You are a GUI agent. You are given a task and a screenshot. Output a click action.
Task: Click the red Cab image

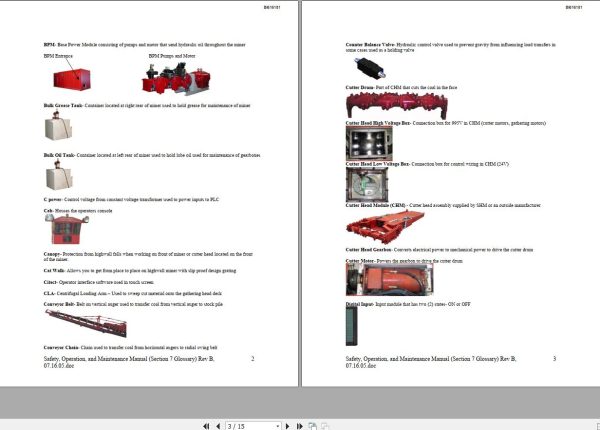67,229
